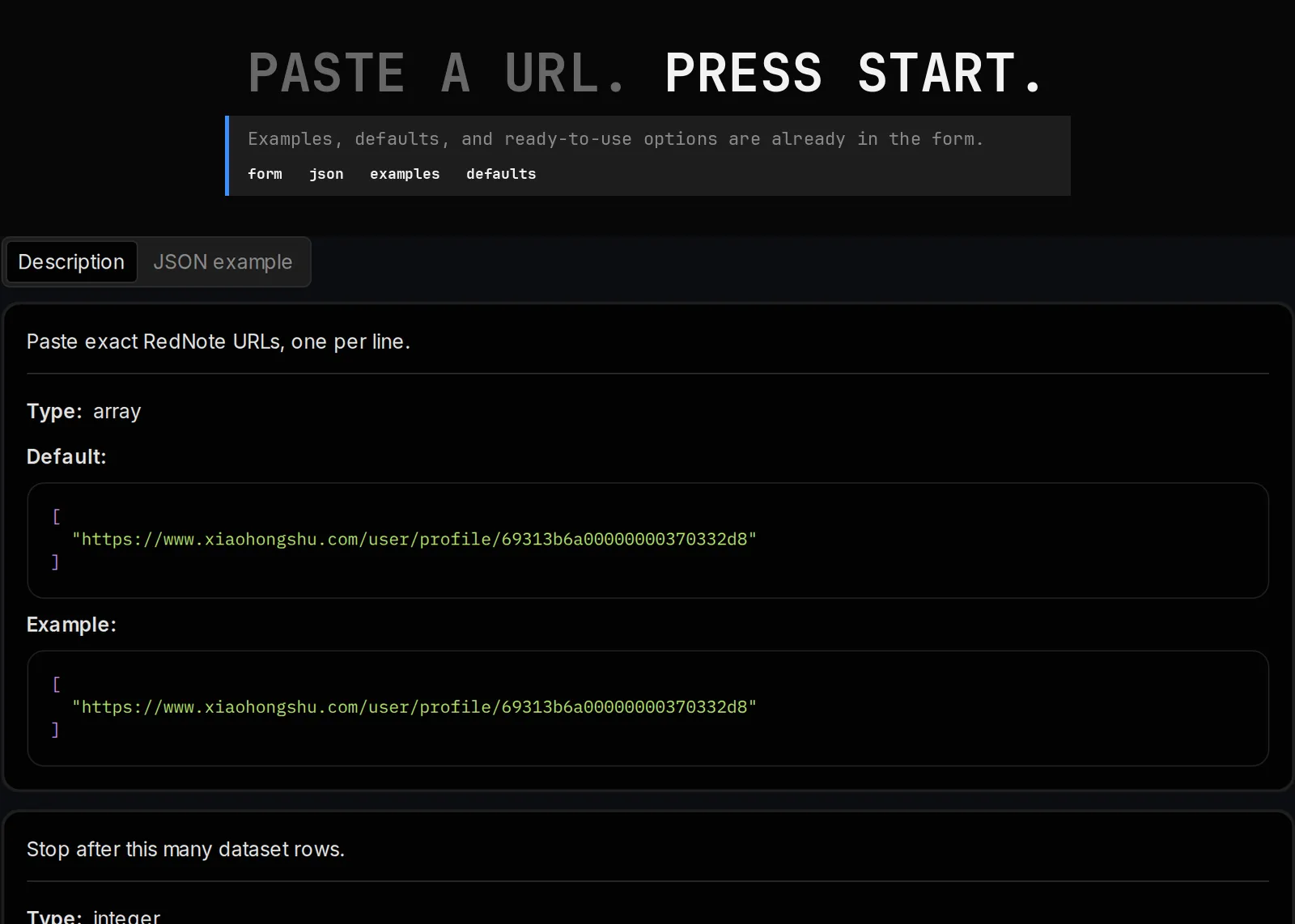
Task: Select the 'json' tag in banner
Action: (x=326, y=174)
